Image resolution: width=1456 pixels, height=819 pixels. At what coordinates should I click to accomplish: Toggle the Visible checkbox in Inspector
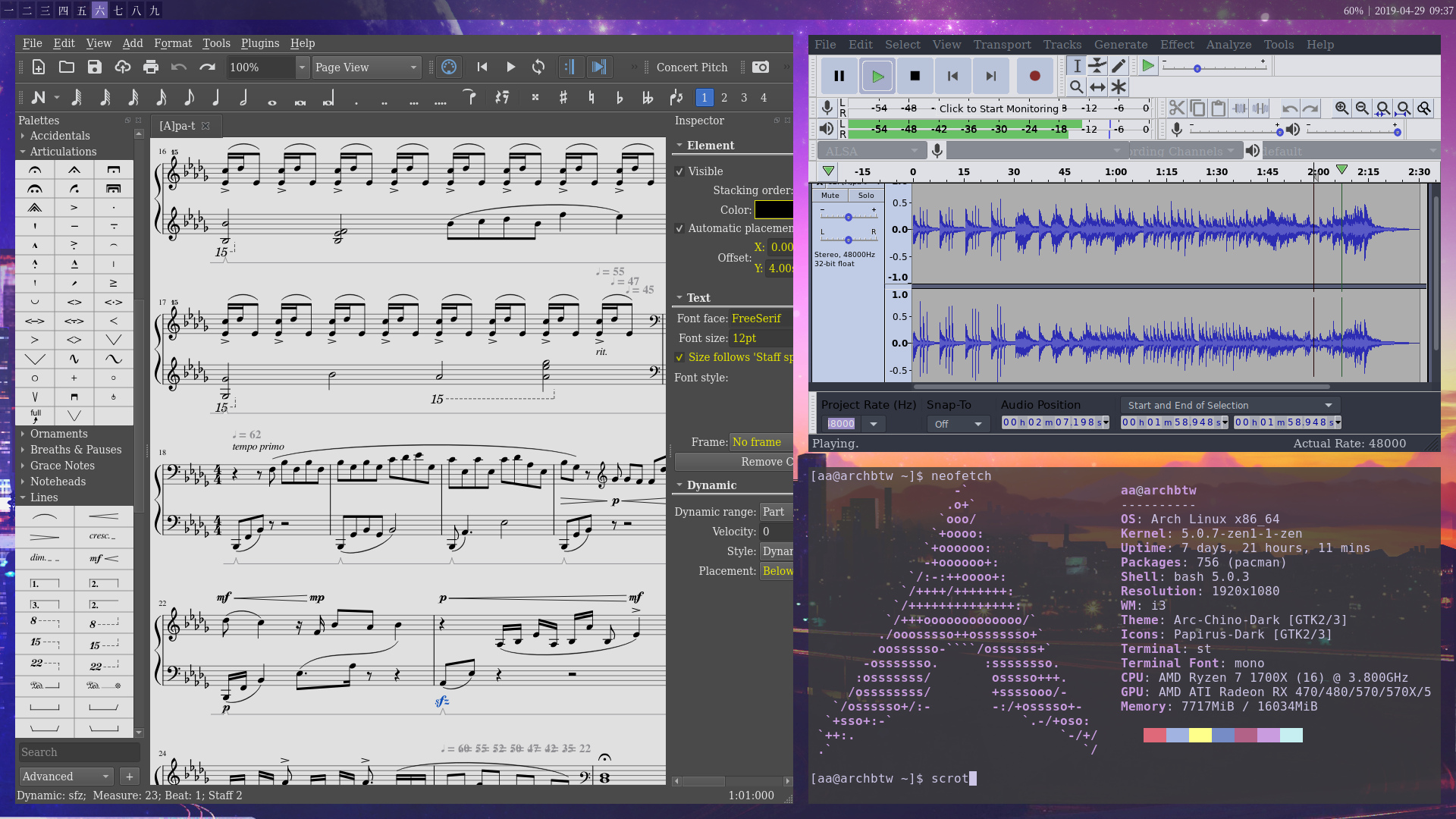coord(679,171)
